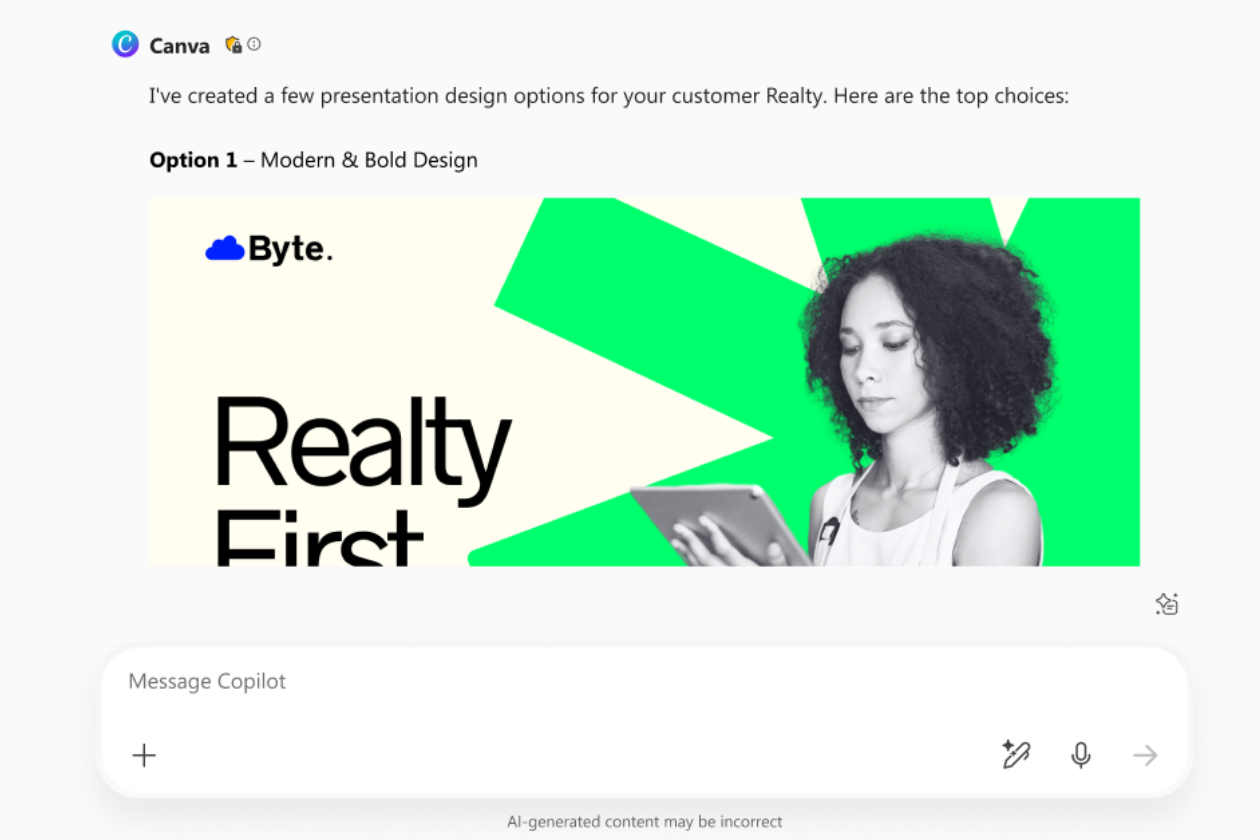Open the shield and lock security icon

(233, 44)
